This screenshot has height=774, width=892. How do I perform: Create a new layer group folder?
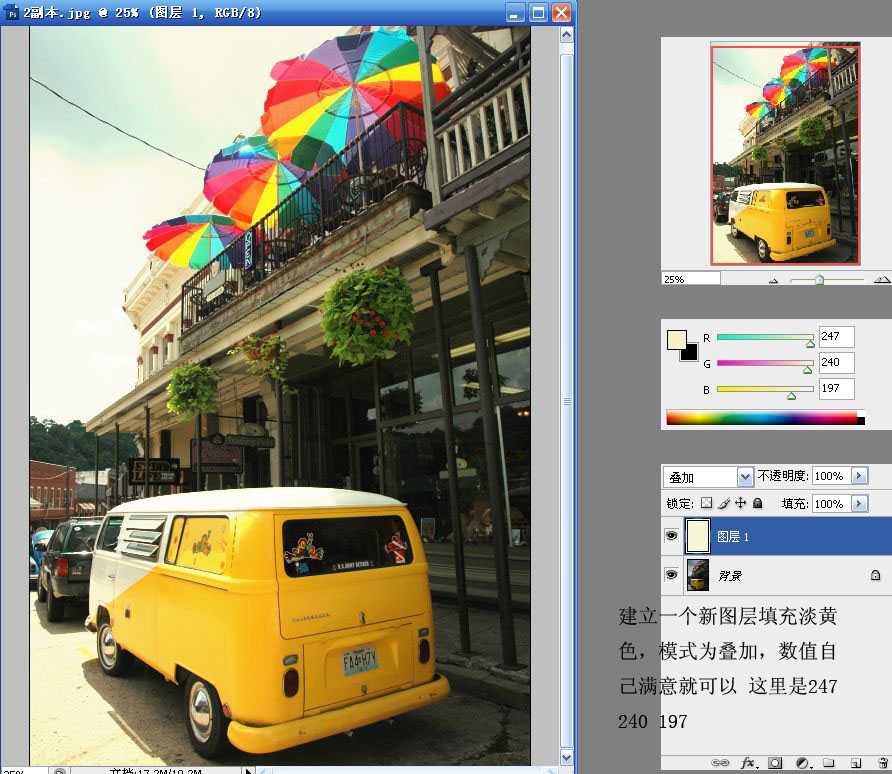click(828, 763)
